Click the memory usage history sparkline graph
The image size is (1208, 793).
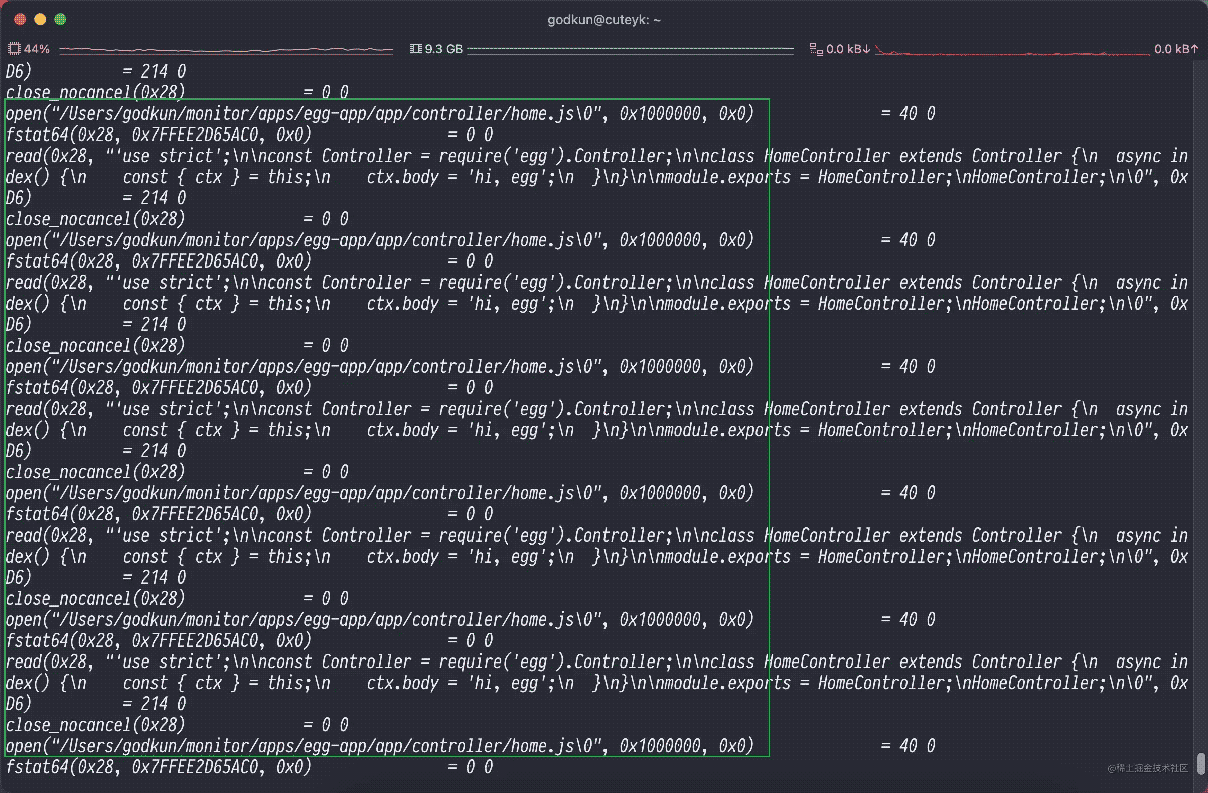point(630,49)
